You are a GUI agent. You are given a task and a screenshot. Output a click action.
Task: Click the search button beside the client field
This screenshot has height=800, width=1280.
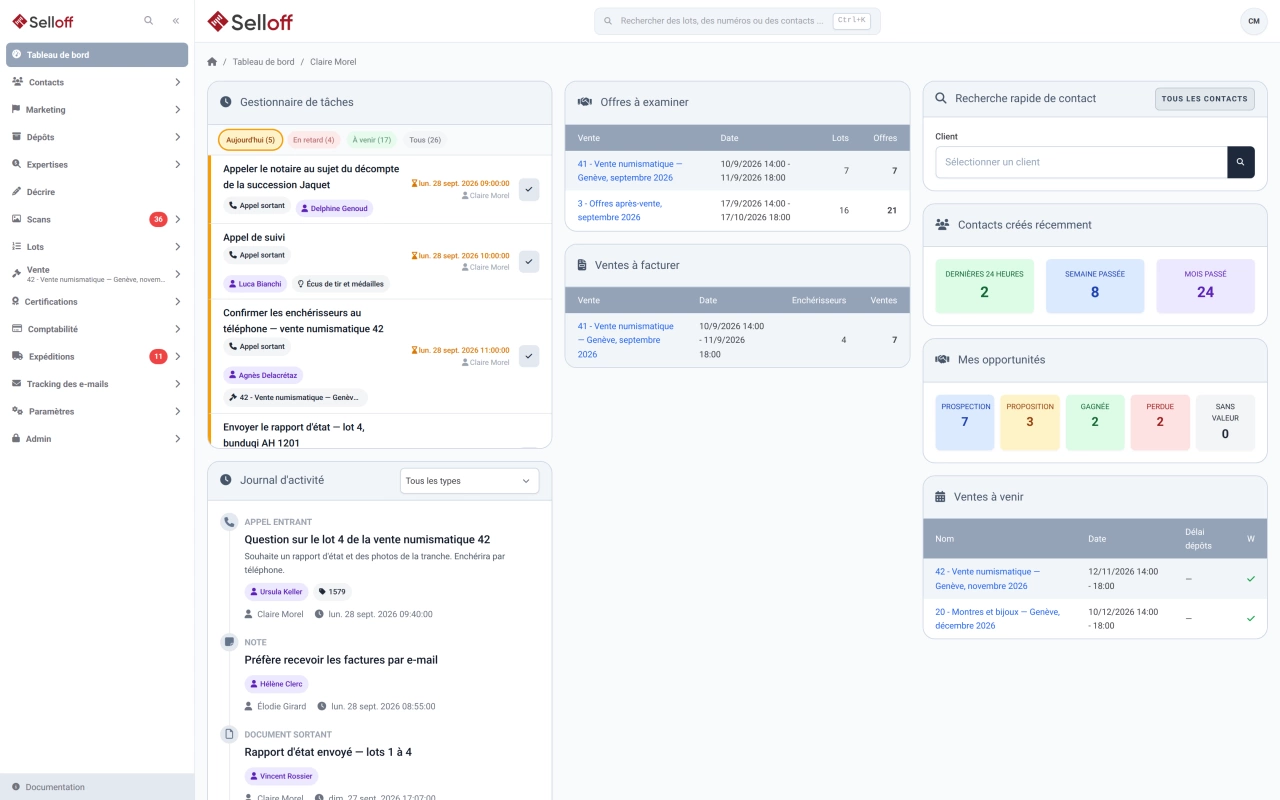(x=1241, y=162)
